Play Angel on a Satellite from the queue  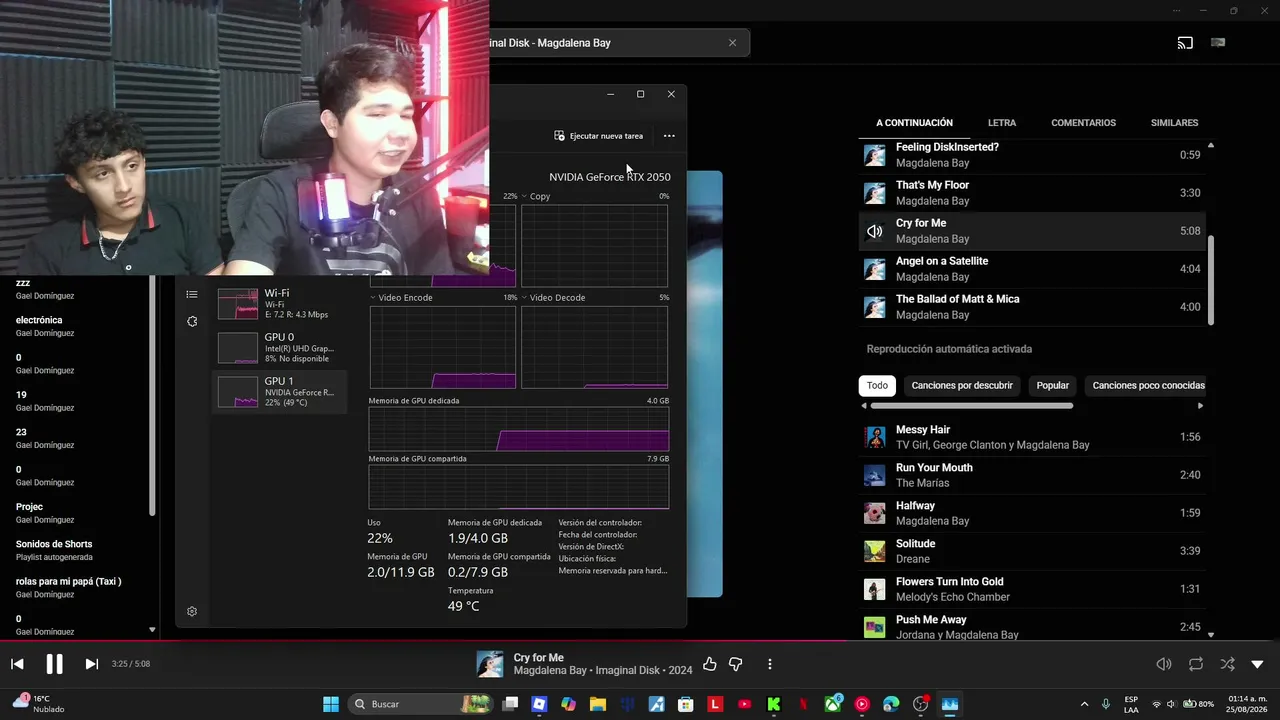1032,269
